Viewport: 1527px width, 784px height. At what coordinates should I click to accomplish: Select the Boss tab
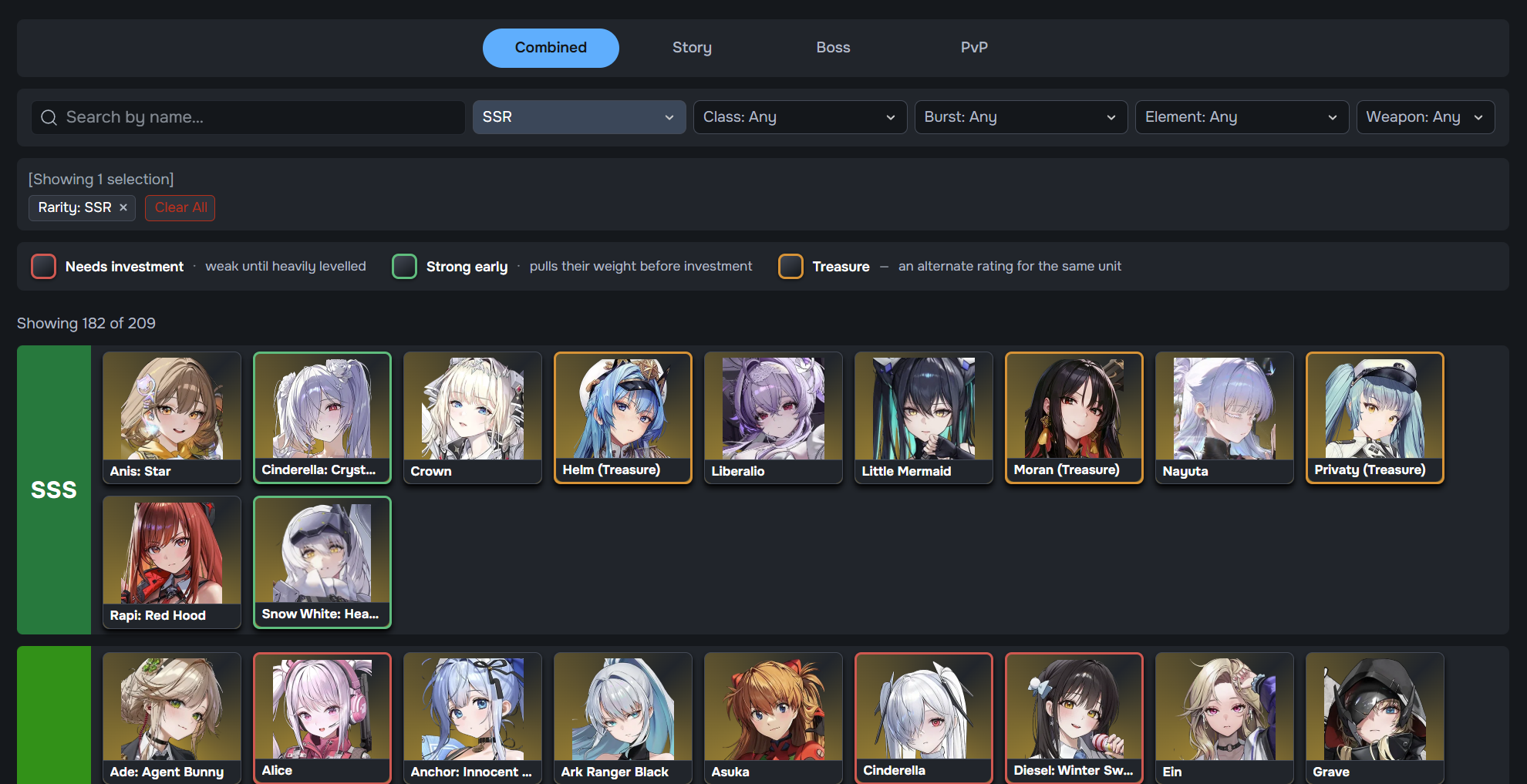(833, 48)
